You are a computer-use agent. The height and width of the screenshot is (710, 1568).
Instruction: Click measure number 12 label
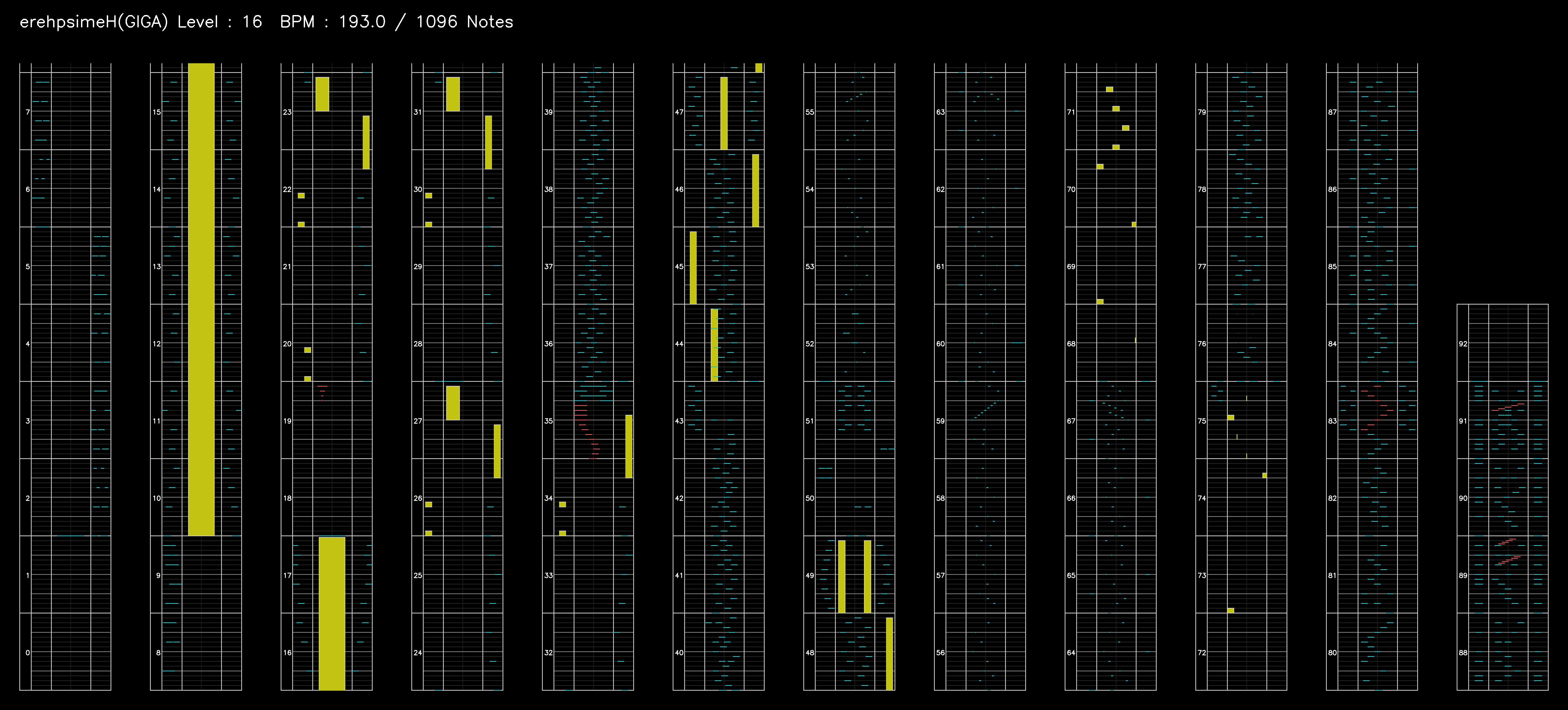pyautogui.click(x=157, y=344)
